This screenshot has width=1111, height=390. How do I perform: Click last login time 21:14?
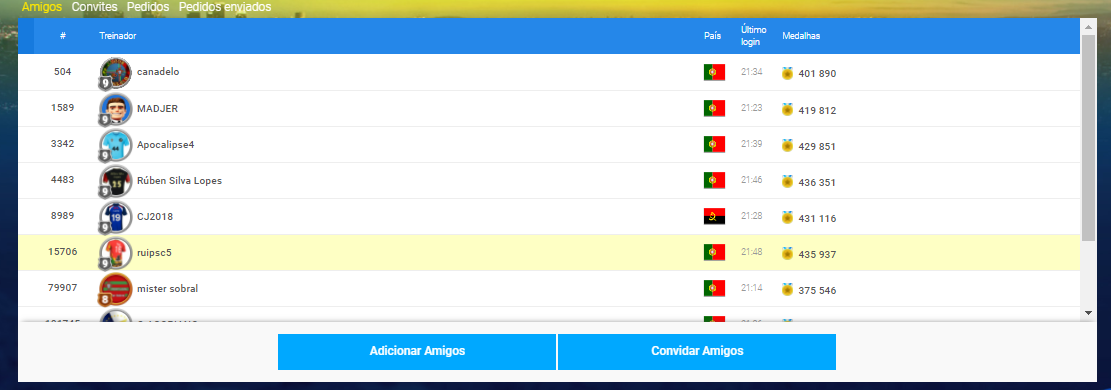click(752, 288)
